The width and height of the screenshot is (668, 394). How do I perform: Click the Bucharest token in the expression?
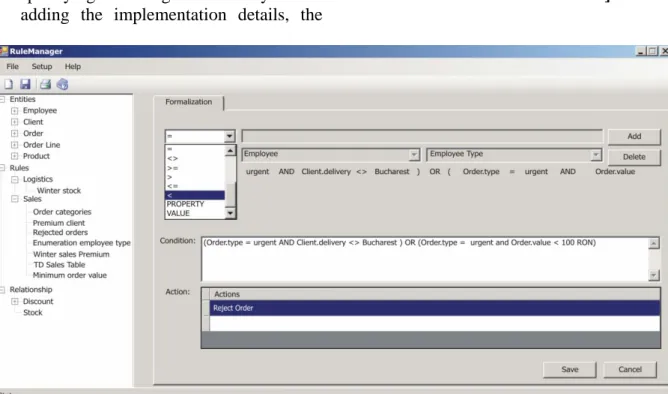[392, 172]
